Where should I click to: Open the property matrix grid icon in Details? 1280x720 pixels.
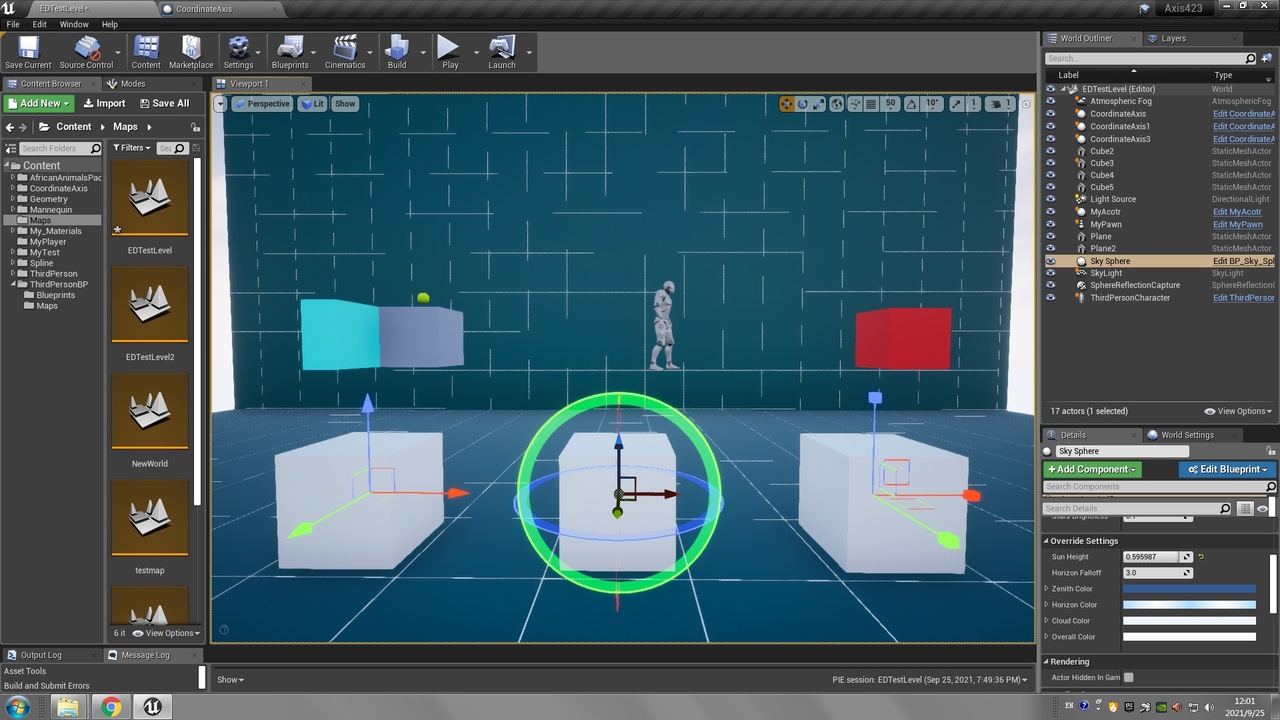coord(1245,508)
